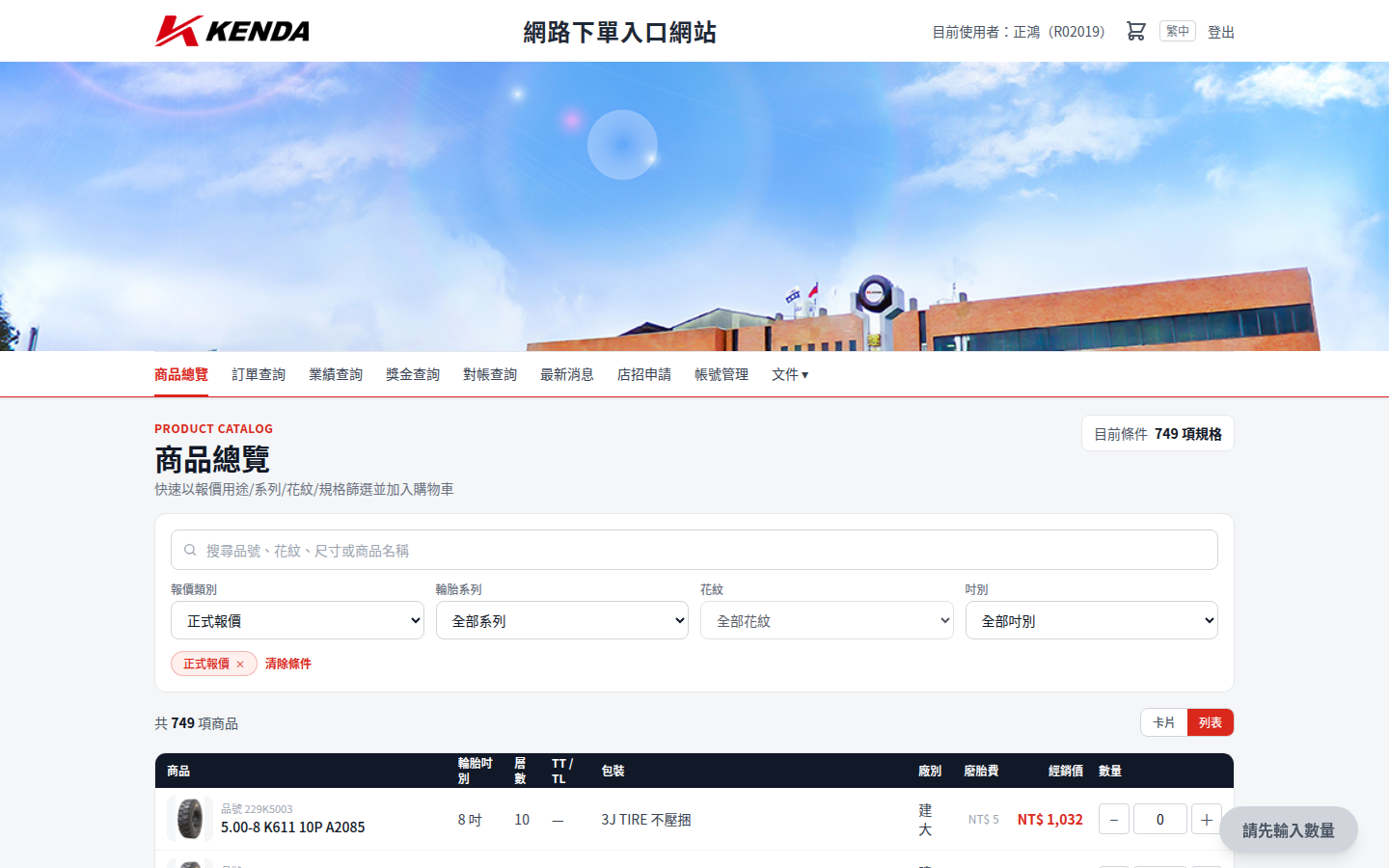Decrease quantity with the minus button
Screen dimensions: 1389x868
coord(1114,819)
